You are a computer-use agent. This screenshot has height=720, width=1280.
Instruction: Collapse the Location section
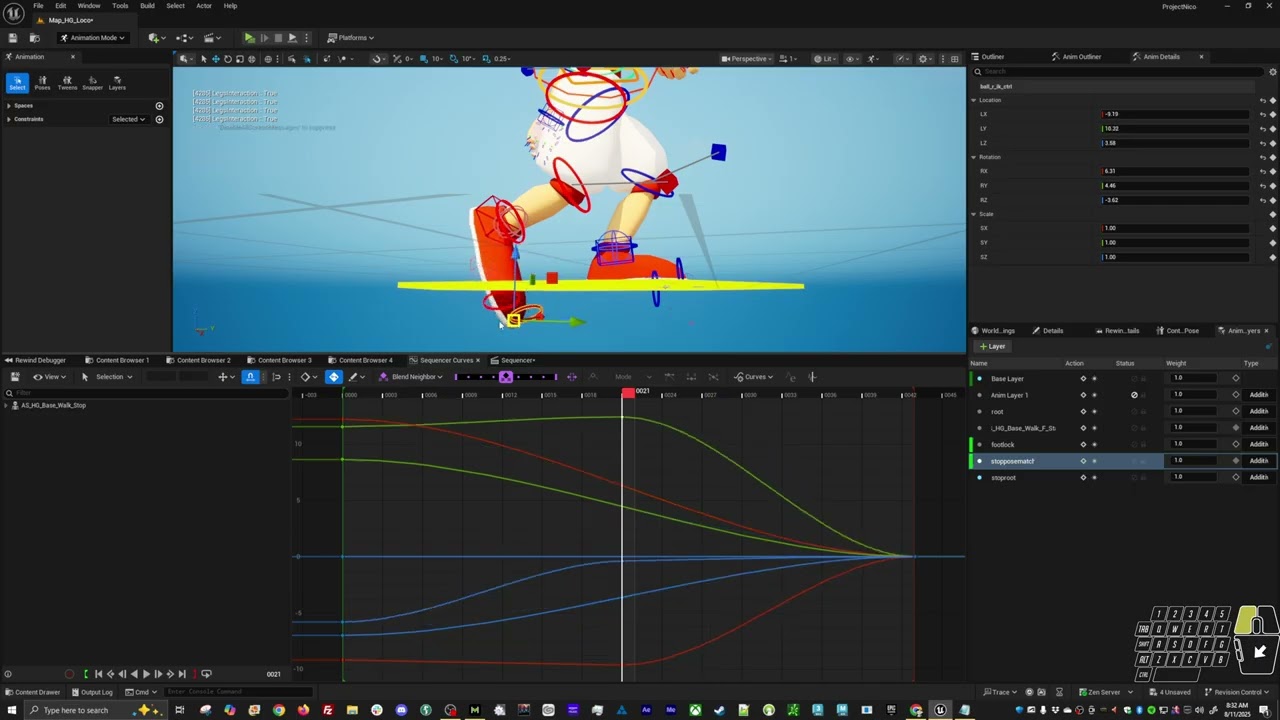point(974,100)
